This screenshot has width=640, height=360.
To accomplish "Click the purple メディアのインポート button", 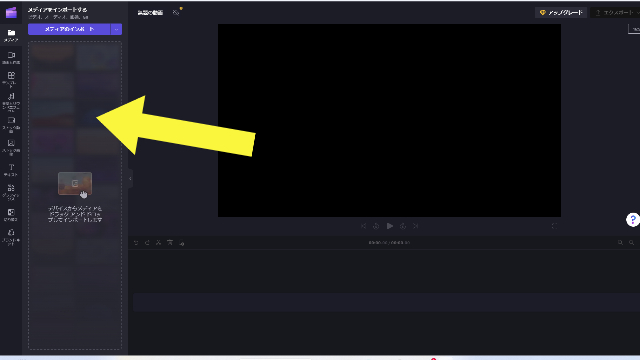I will click(69, 29).
